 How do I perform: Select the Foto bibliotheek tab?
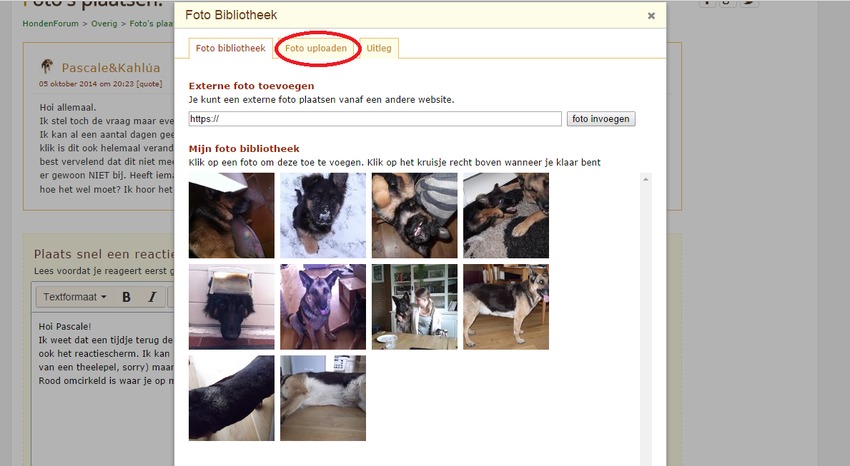pos(230,48)
